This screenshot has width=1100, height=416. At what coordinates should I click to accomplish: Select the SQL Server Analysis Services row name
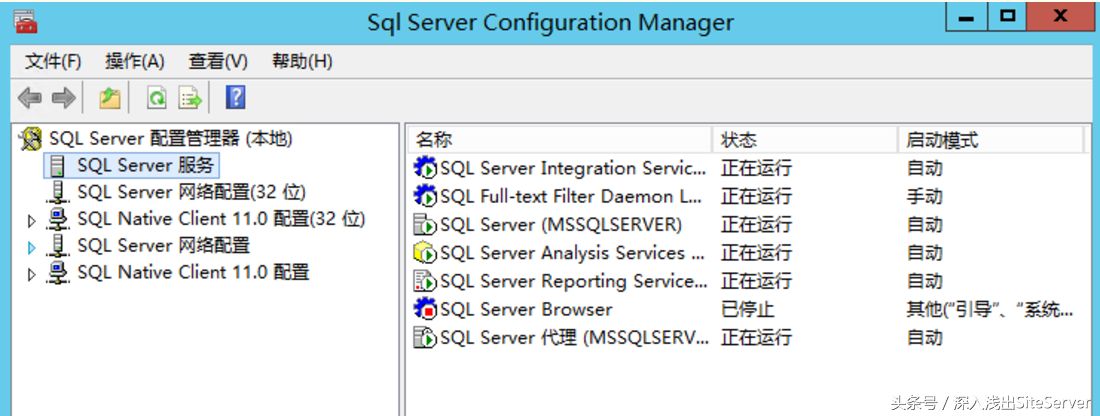572,253
